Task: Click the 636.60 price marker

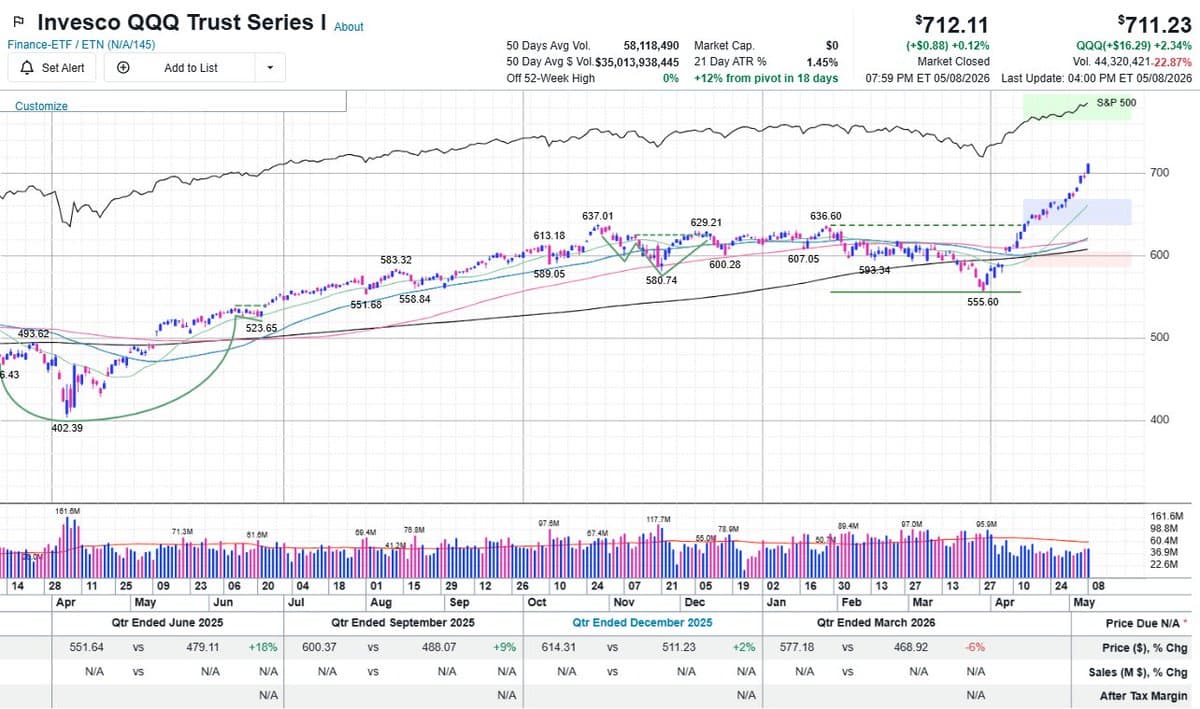Action: pyautogui.click(x=826, y=216)
